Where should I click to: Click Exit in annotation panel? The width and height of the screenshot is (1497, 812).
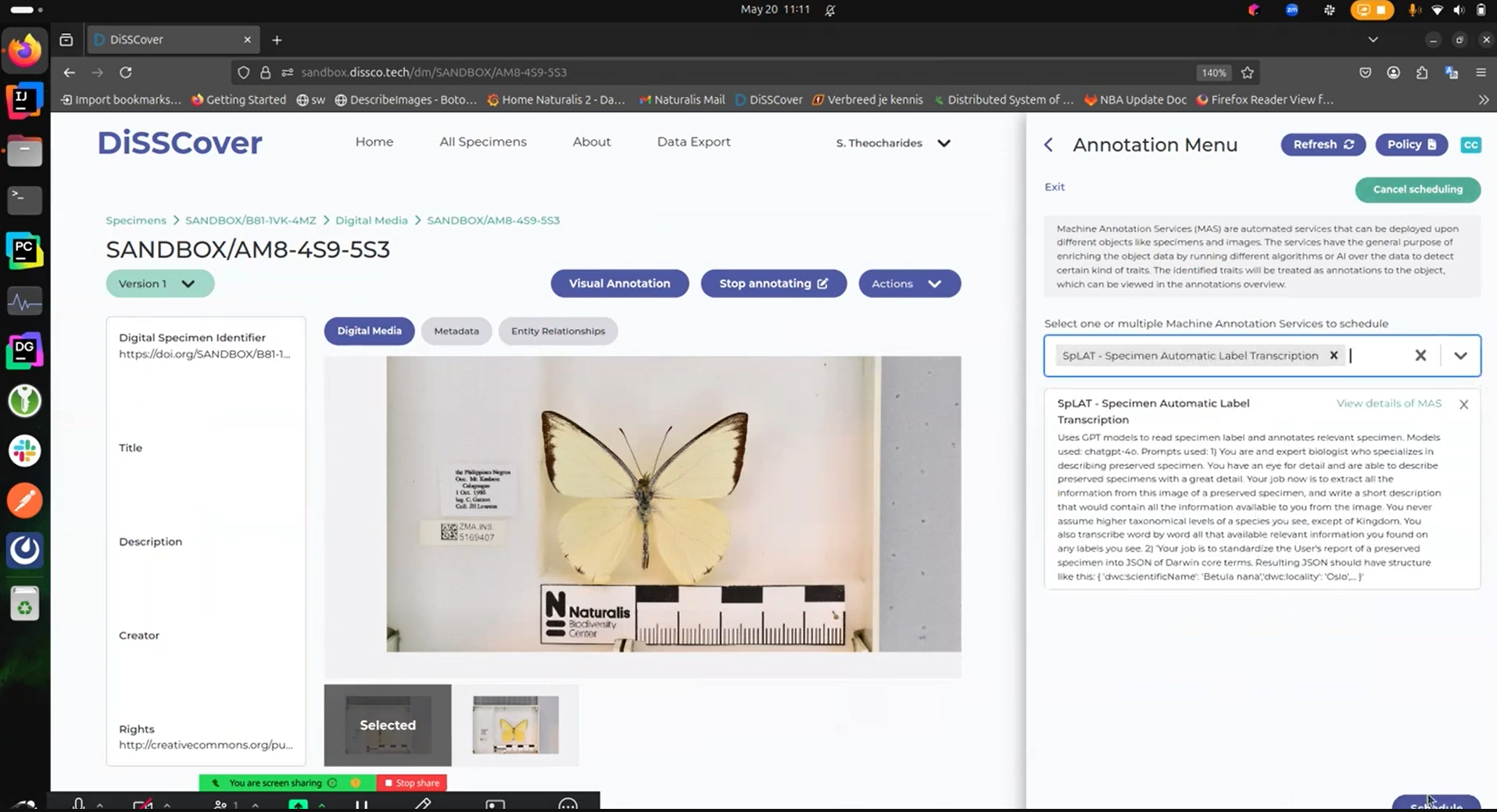pos(1055,187)
